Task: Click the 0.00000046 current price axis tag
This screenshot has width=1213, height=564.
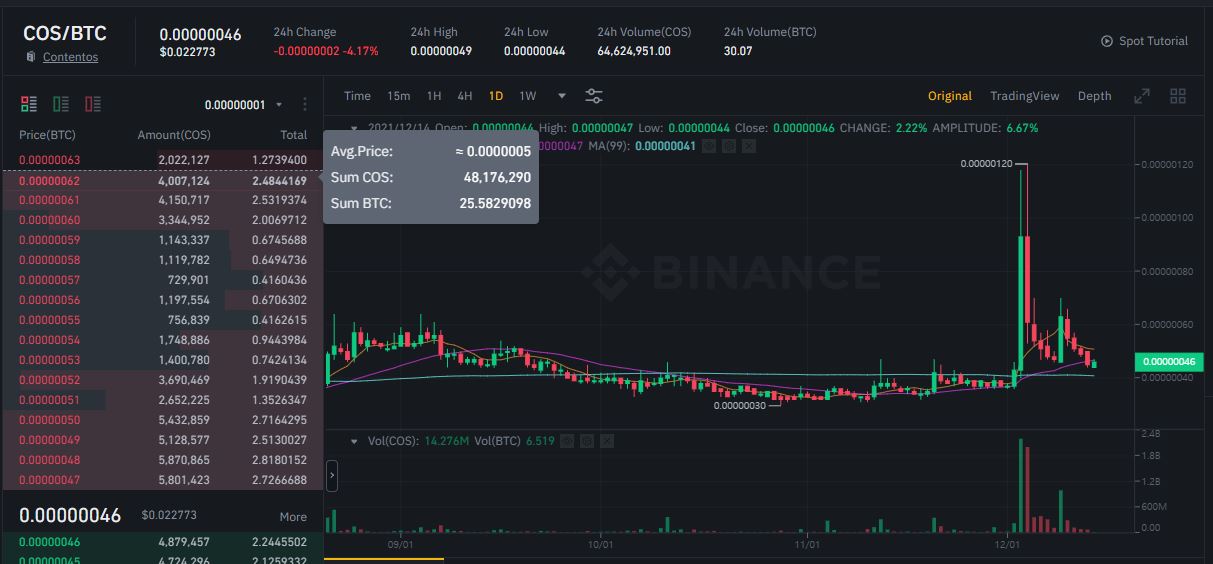Action: pyautogui.click(x=1169, y=362)
